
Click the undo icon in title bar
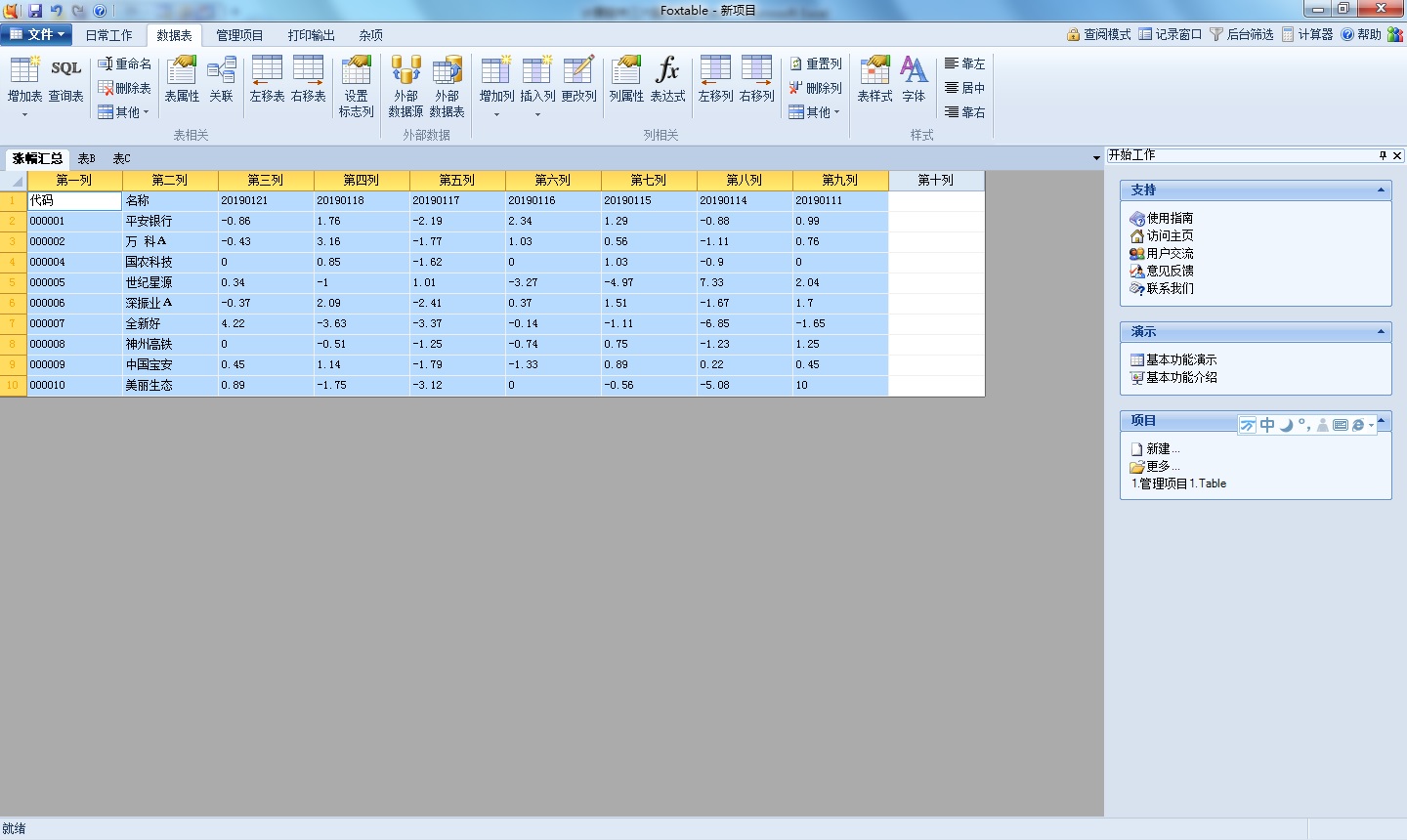57,11
